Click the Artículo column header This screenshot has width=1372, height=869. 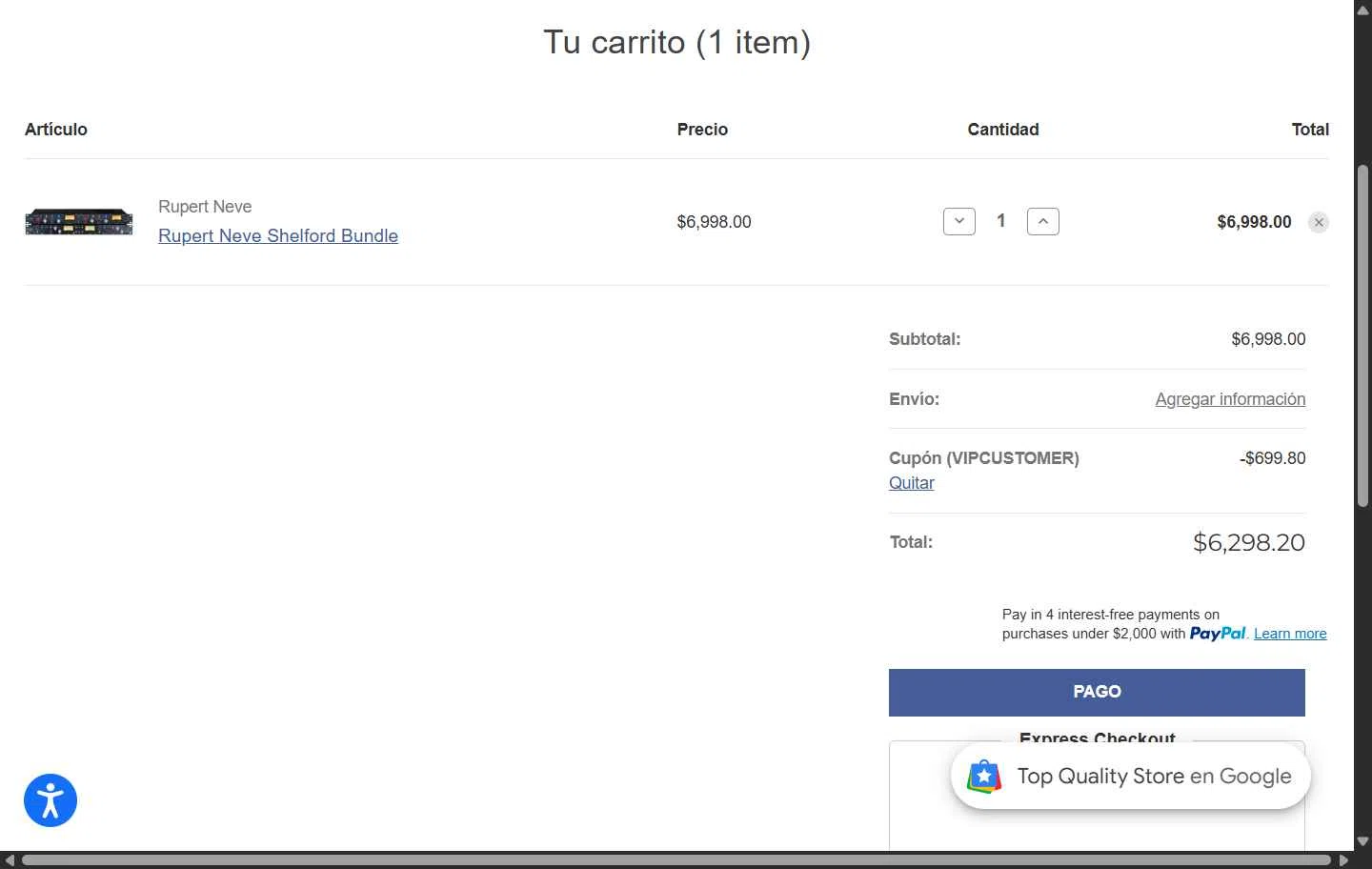56,130
